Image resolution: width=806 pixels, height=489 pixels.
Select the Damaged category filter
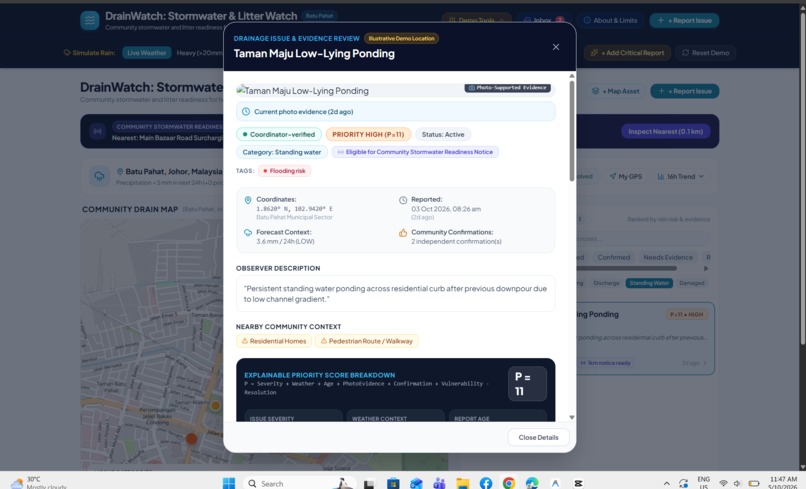click(691, 283)
